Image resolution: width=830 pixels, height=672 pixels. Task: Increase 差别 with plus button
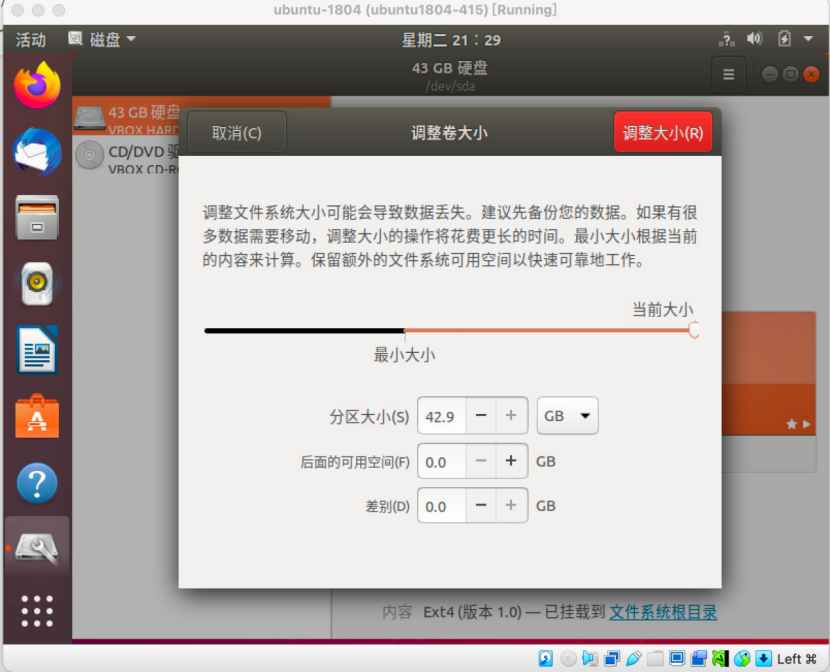point(511,505)
